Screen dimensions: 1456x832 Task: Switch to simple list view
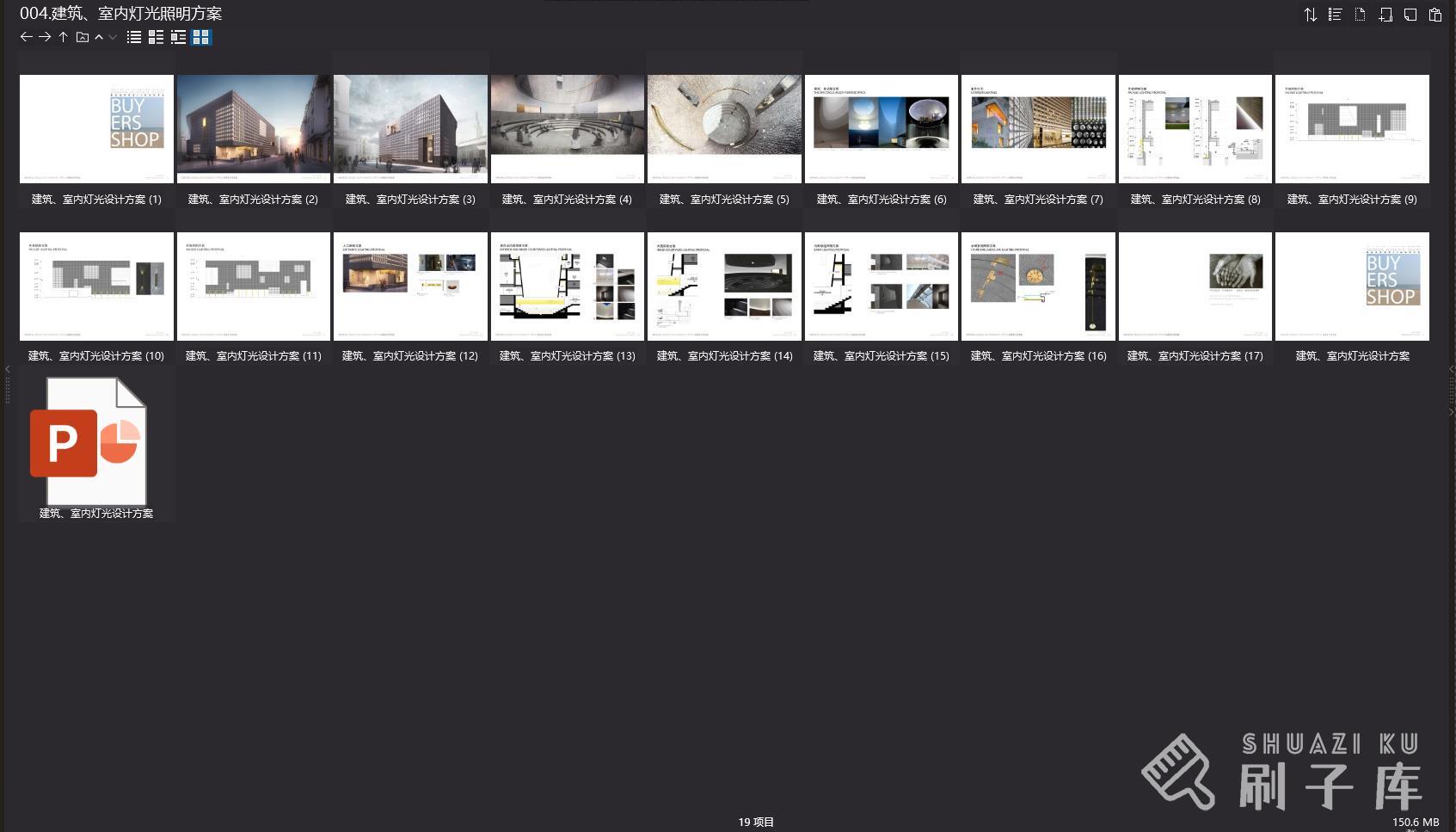134,37
